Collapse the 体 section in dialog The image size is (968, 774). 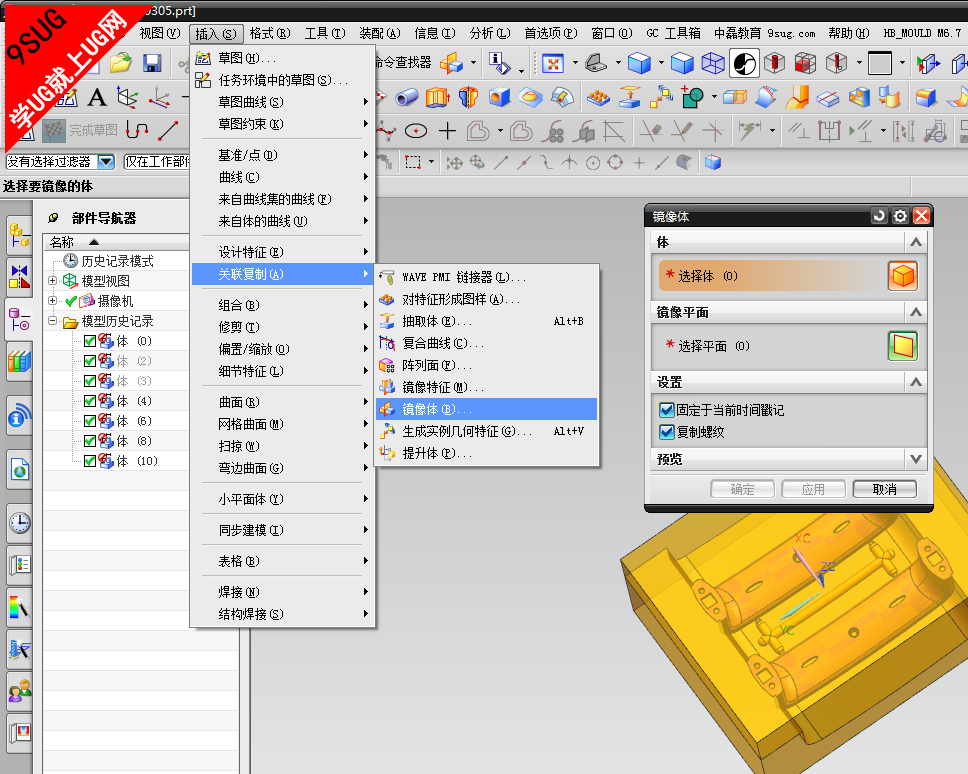(x=916, y=242)
